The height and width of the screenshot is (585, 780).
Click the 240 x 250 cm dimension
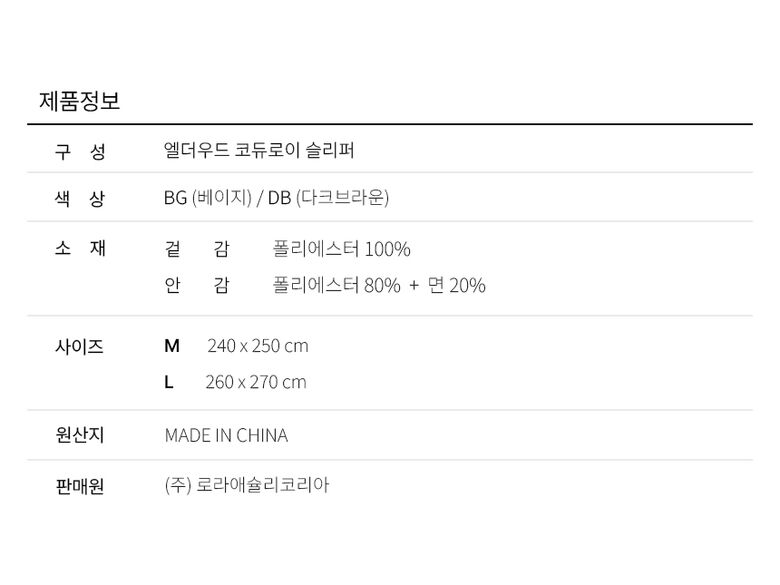pos(258,346)
